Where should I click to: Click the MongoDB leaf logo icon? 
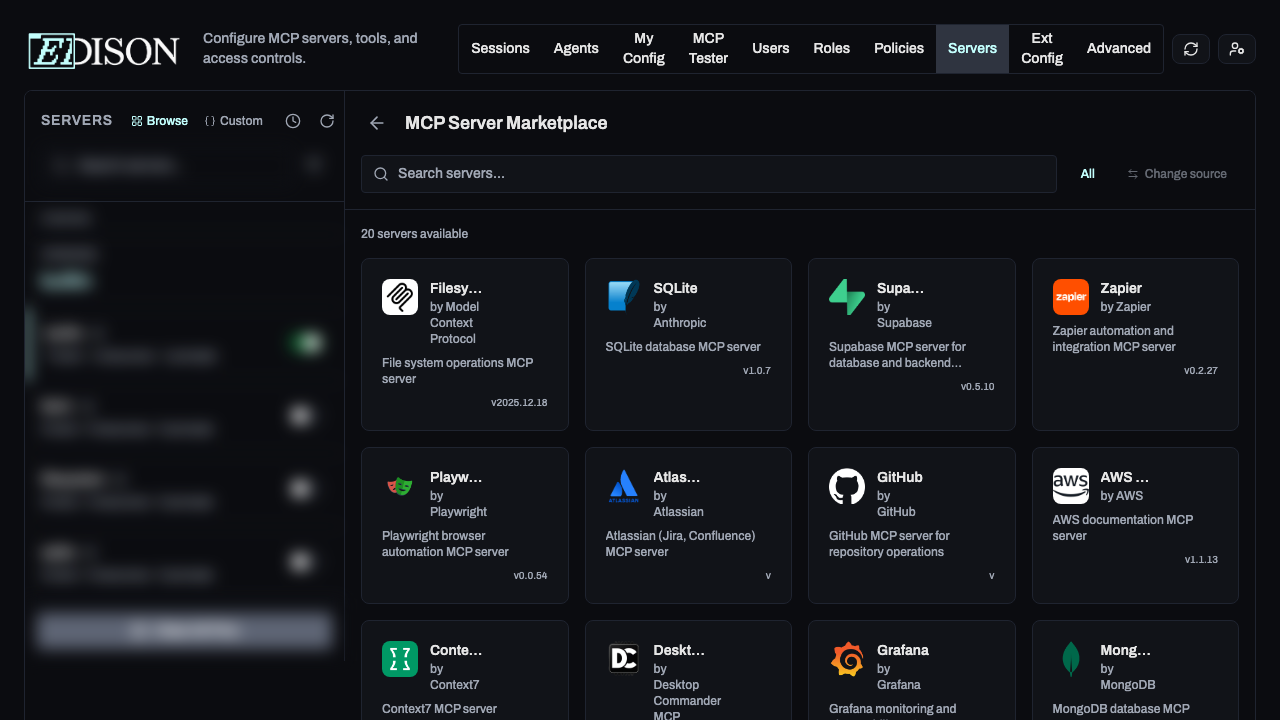coord(1071,660)
